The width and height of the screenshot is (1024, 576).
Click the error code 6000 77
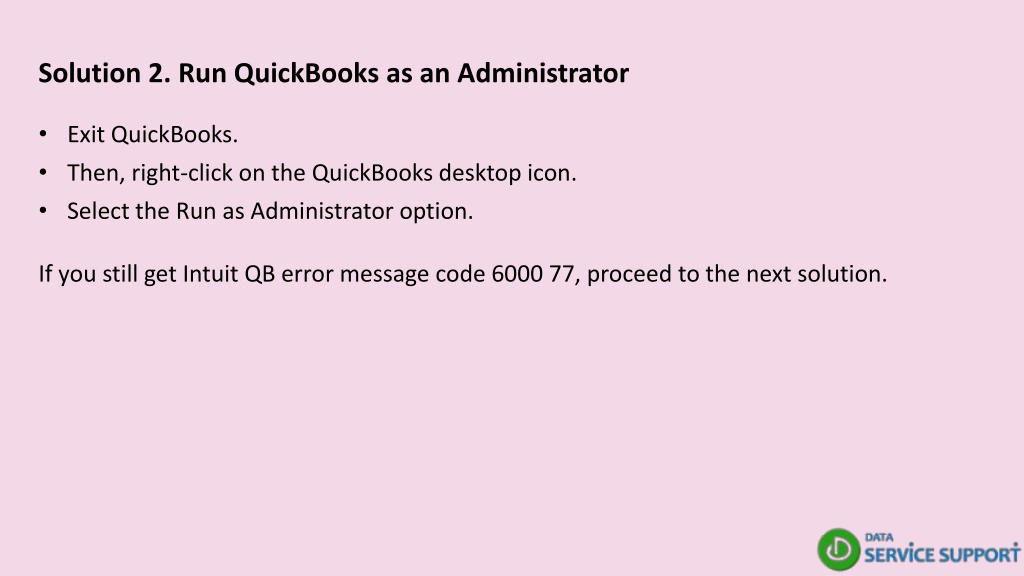coord(532,274)
